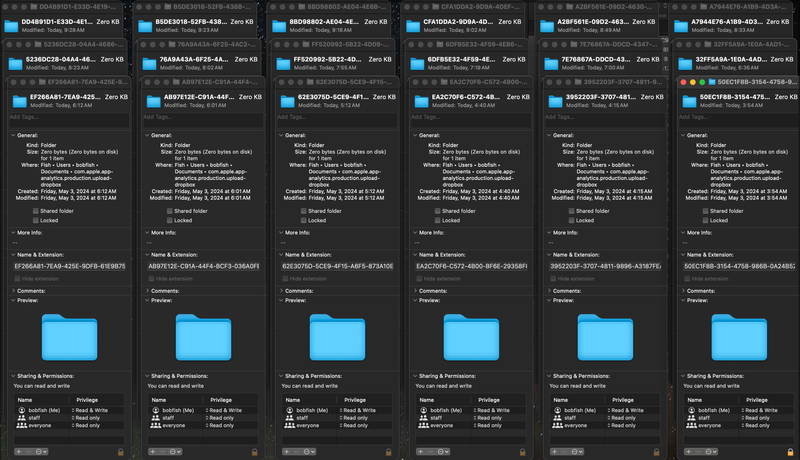Select everyone row in 50EC1F8B permissions table

click(739, 425)
